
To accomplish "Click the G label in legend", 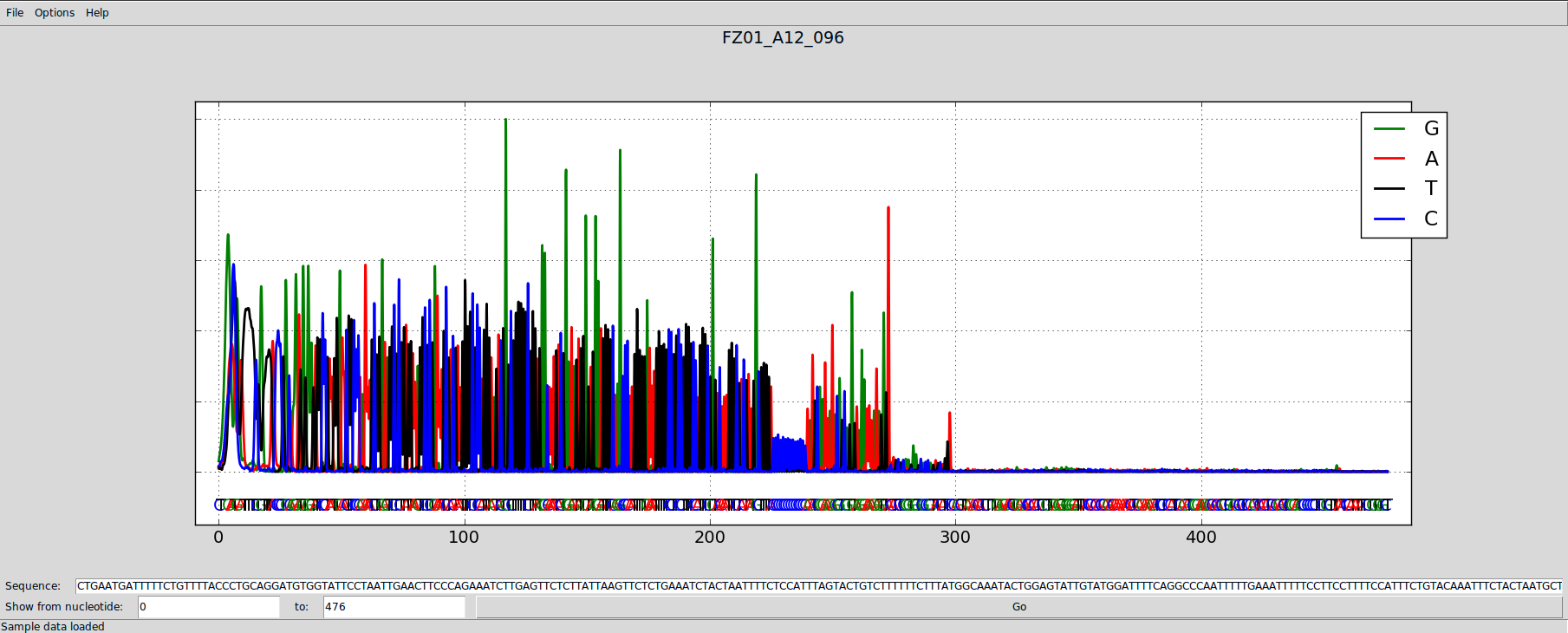I will point(1431,128).
